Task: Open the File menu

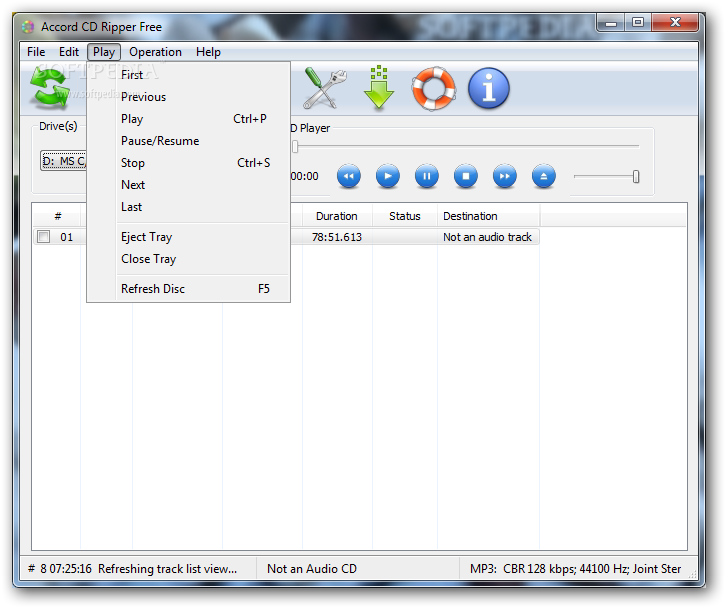Action: 36,52
